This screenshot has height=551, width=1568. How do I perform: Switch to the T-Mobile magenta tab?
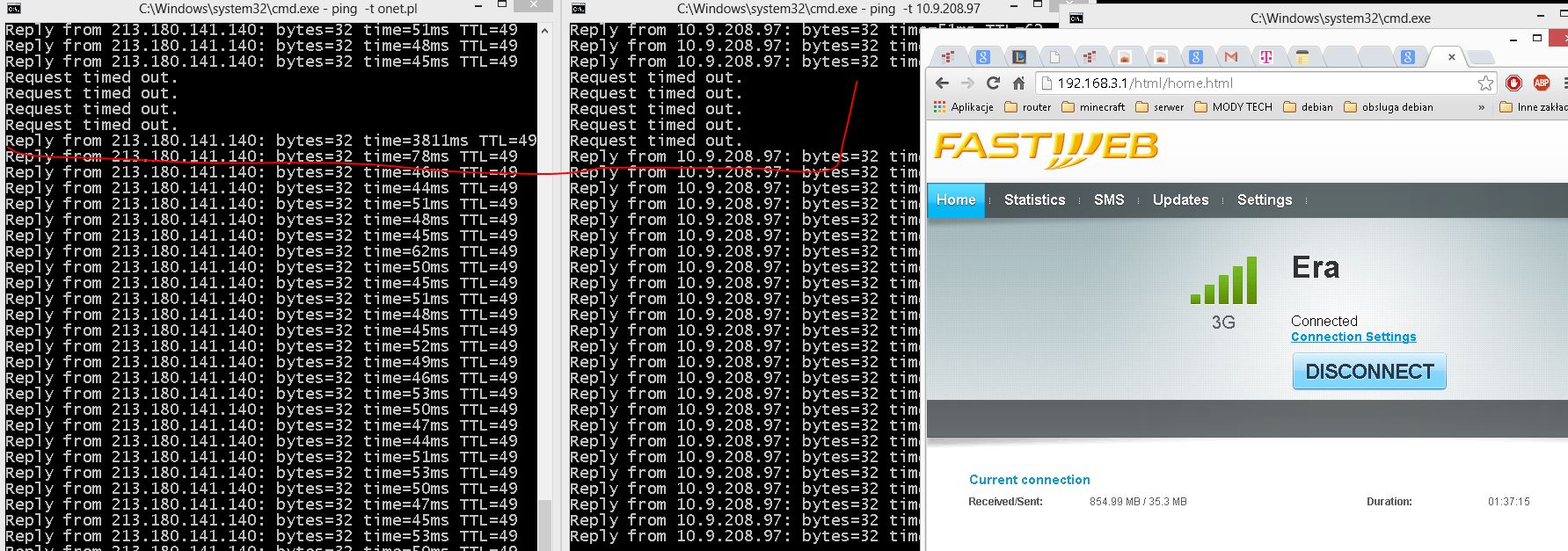tap(1266, 57)
